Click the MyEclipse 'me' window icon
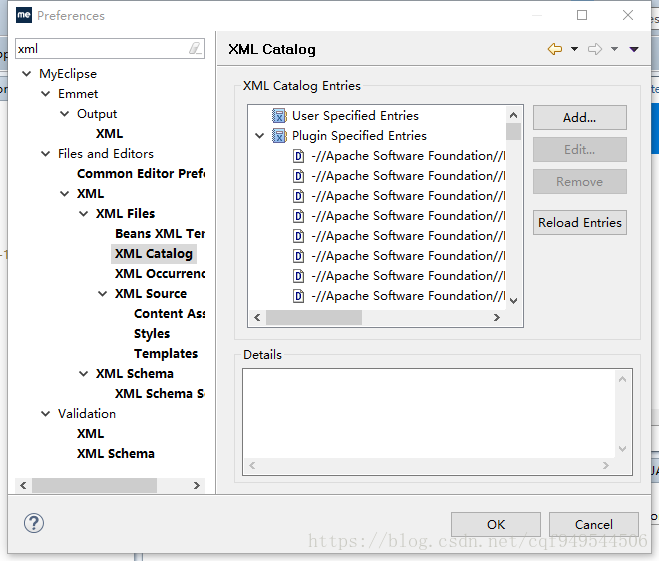Image resolution: width=659 pixels, height=561 pixels. coord(24,16)
